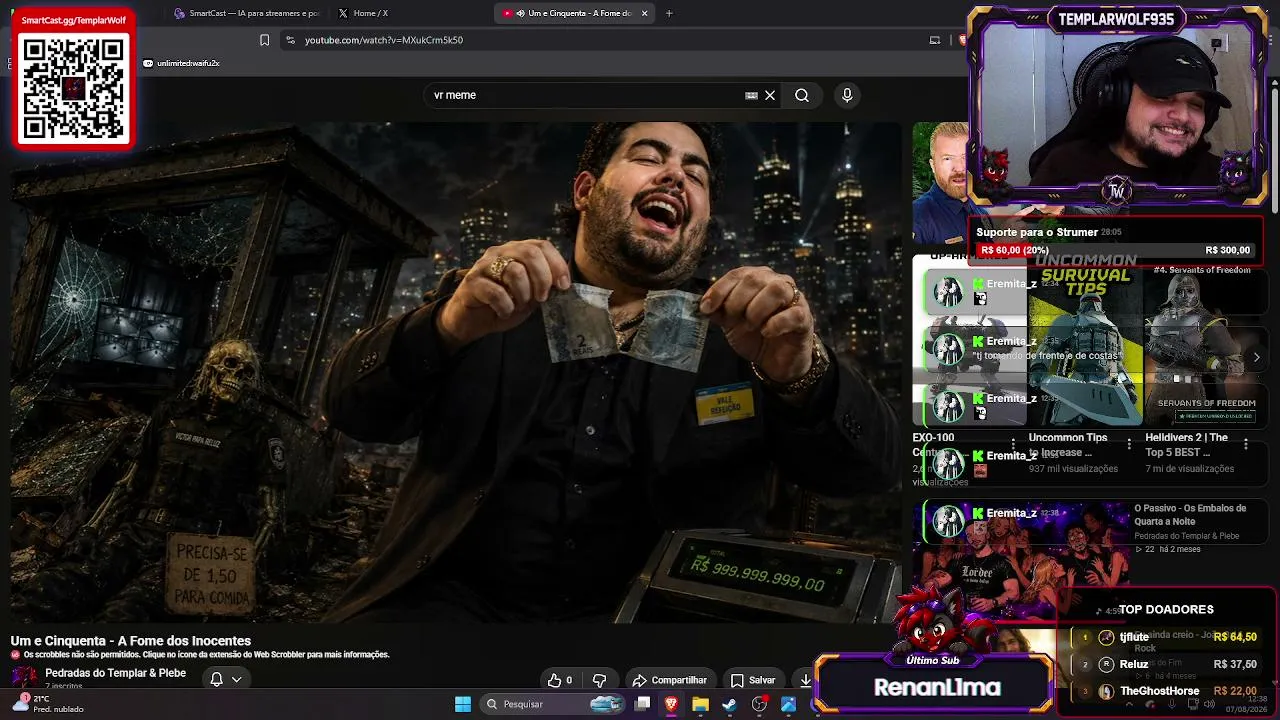Open the Windows Start menu
This screenshot has width=1280, height=720.
coord(463,704)
